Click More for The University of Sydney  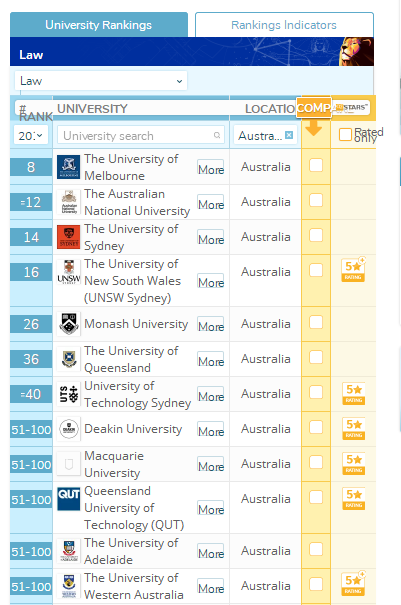[211, 240]
